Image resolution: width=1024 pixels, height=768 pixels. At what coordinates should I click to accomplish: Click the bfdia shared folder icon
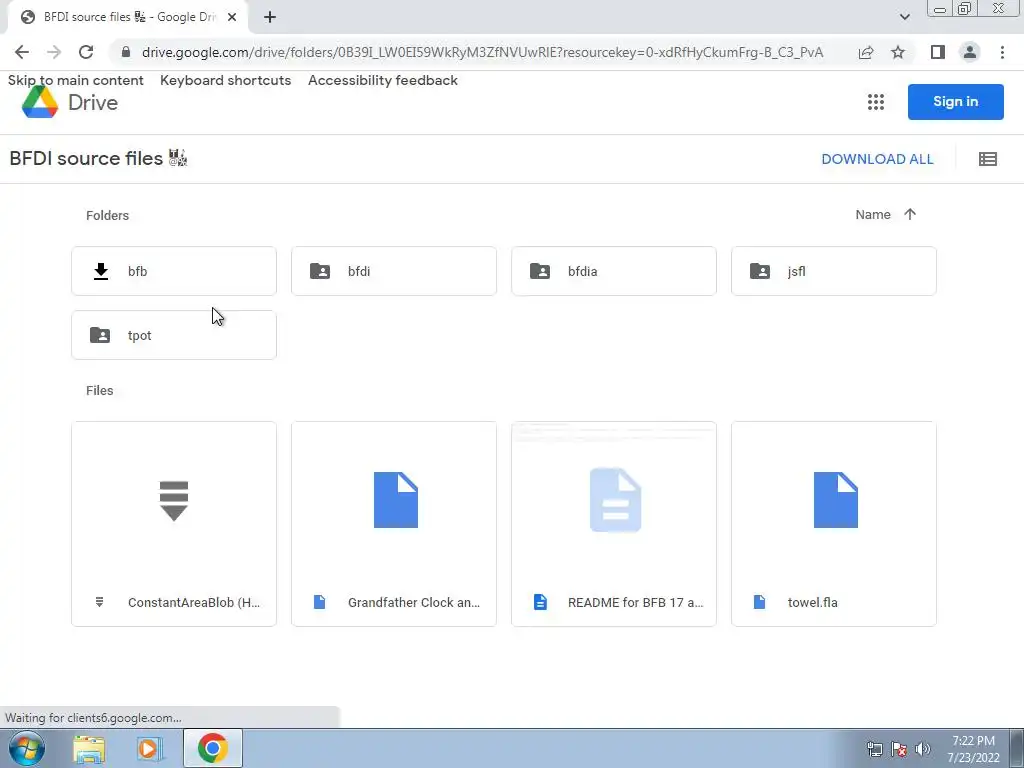tap(540, 271)
